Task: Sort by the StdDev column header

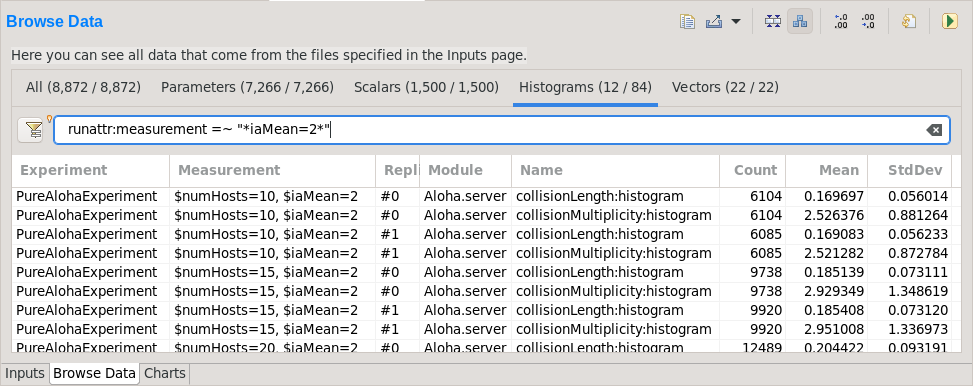Action: pos(910,171)
